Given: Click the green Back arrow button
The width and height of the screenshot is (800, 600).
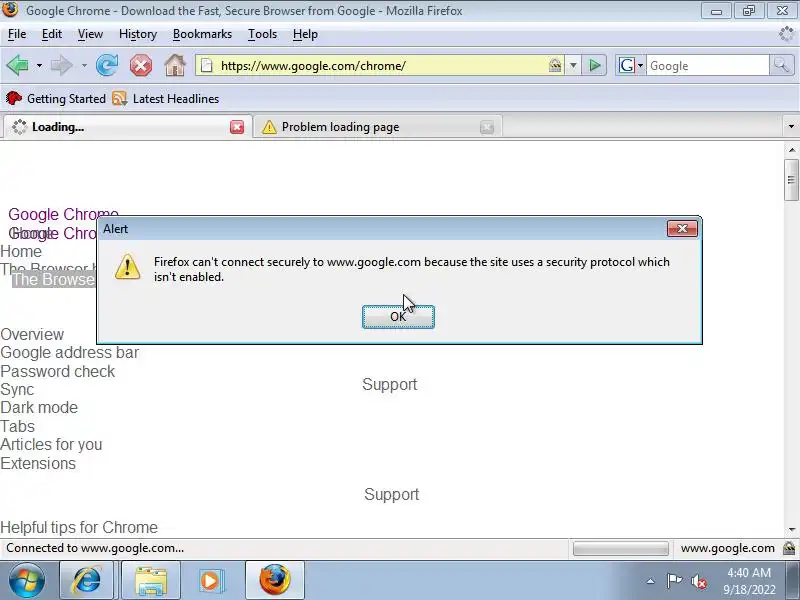Looking at the screenshot, I should pos(17,65).
